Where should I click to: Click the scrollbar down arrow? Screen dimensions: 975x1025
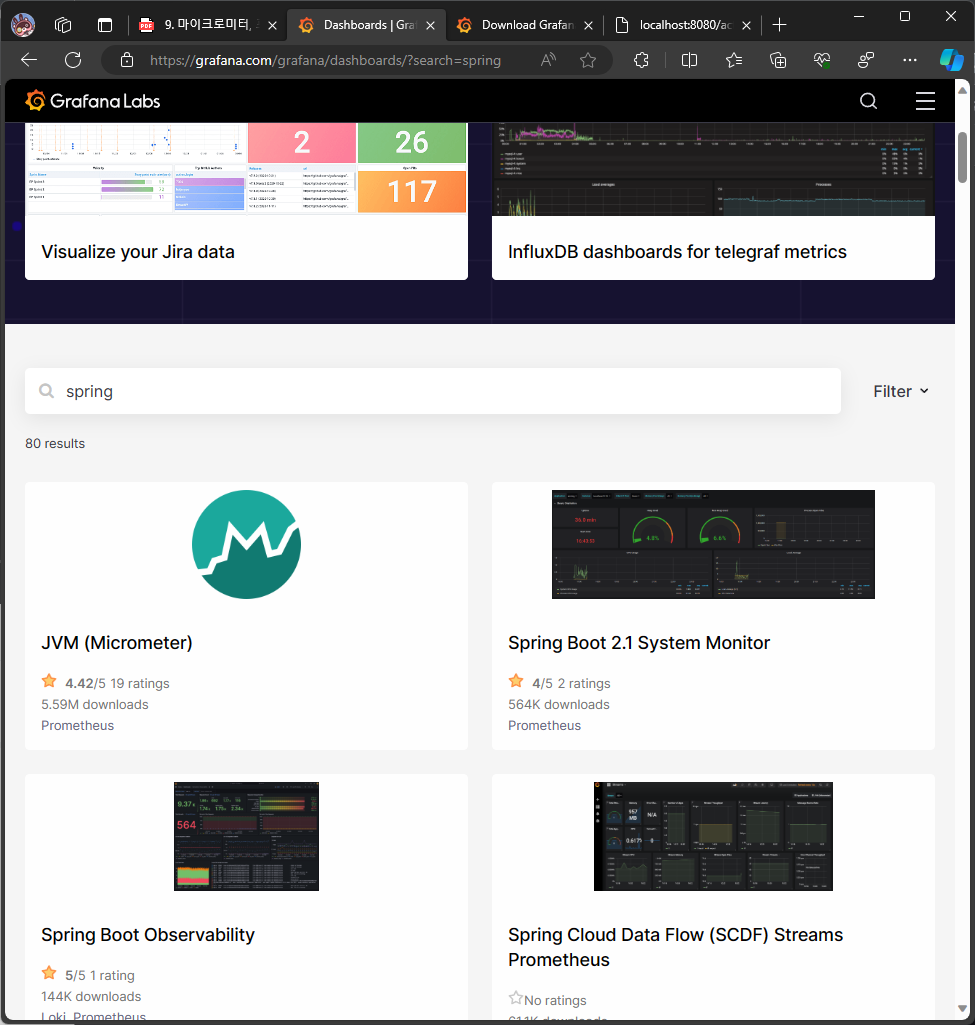[x=962, y=1009]
